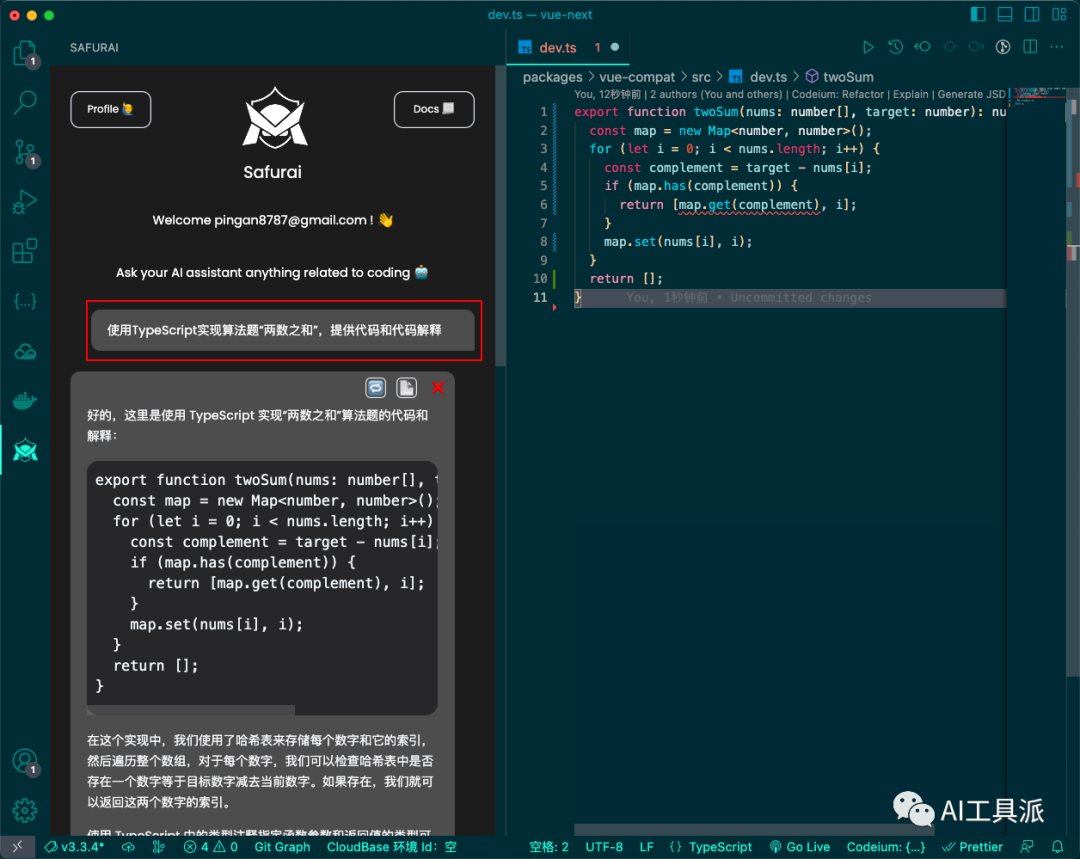Click line number 6 in the gutter
The height and width of the screenshot is (859, 1080).
click(x=543, y=205)
